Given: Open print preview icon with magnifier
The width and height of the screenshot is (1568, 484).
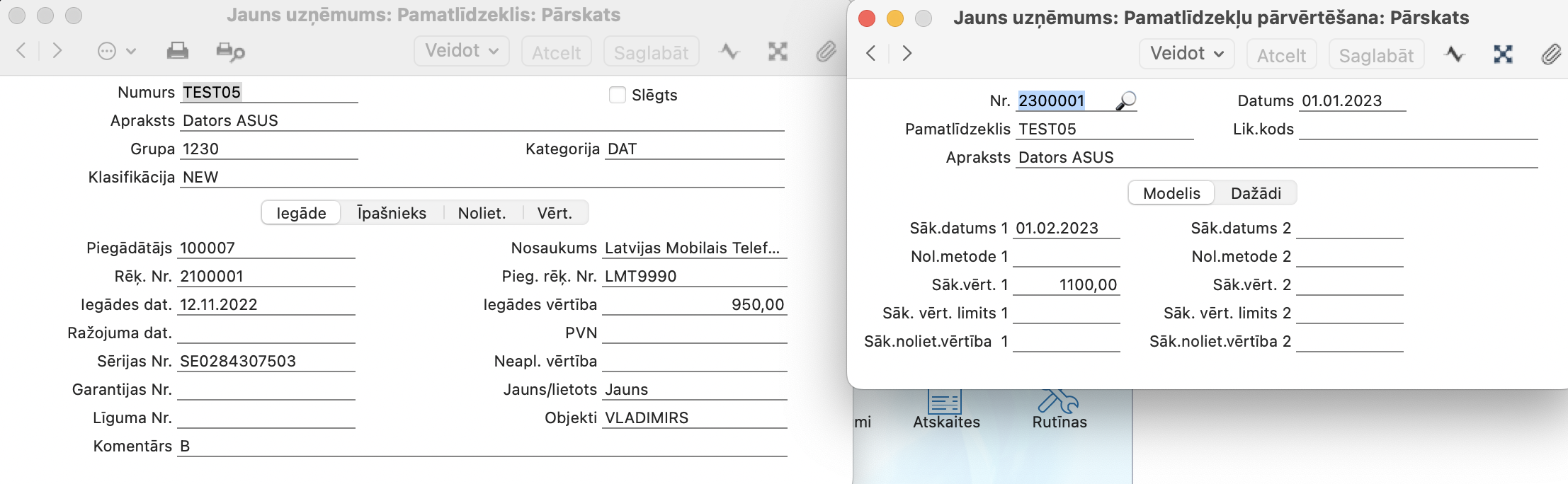Looking at the screenshot, I should coord(230,52).
